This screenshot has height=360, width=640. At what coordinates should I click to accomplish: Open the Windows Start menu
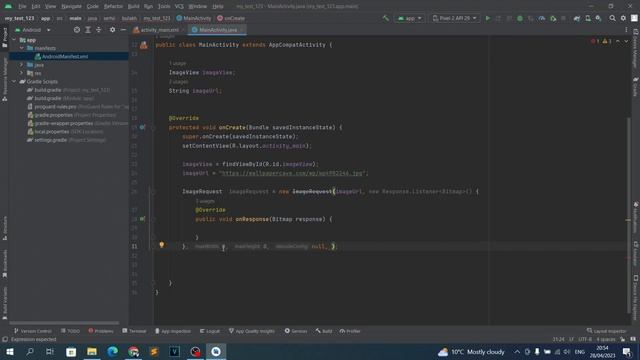point(9,351)
